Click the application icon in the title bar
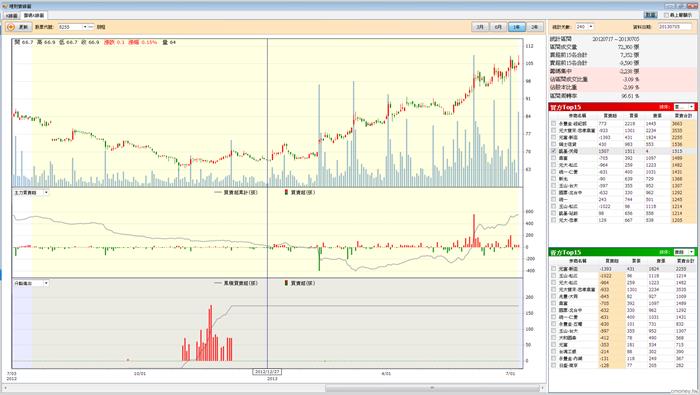 tap(4, 6)
